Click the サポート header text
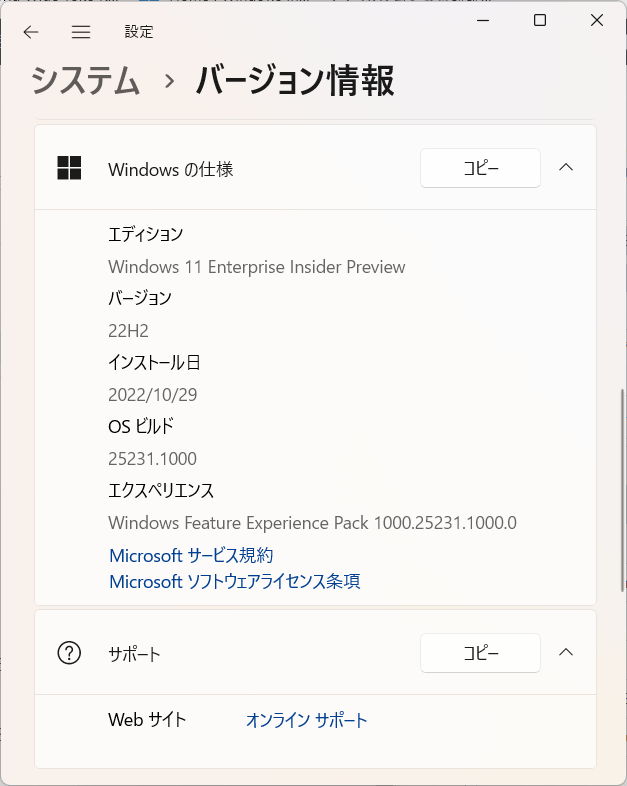 (134, 654)
